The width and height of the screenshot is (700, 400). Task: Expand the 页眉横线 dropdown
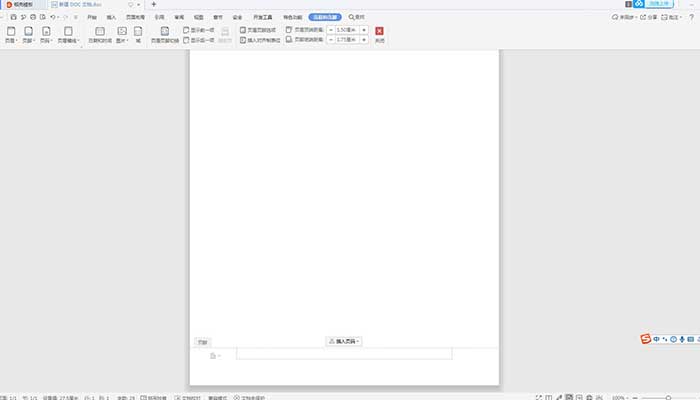(x=70, y=34)
